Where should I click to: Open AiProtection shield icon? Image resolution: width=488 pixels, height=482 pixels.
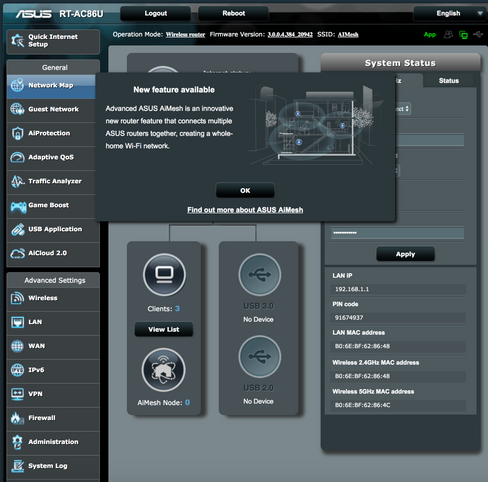pos(17,133)
